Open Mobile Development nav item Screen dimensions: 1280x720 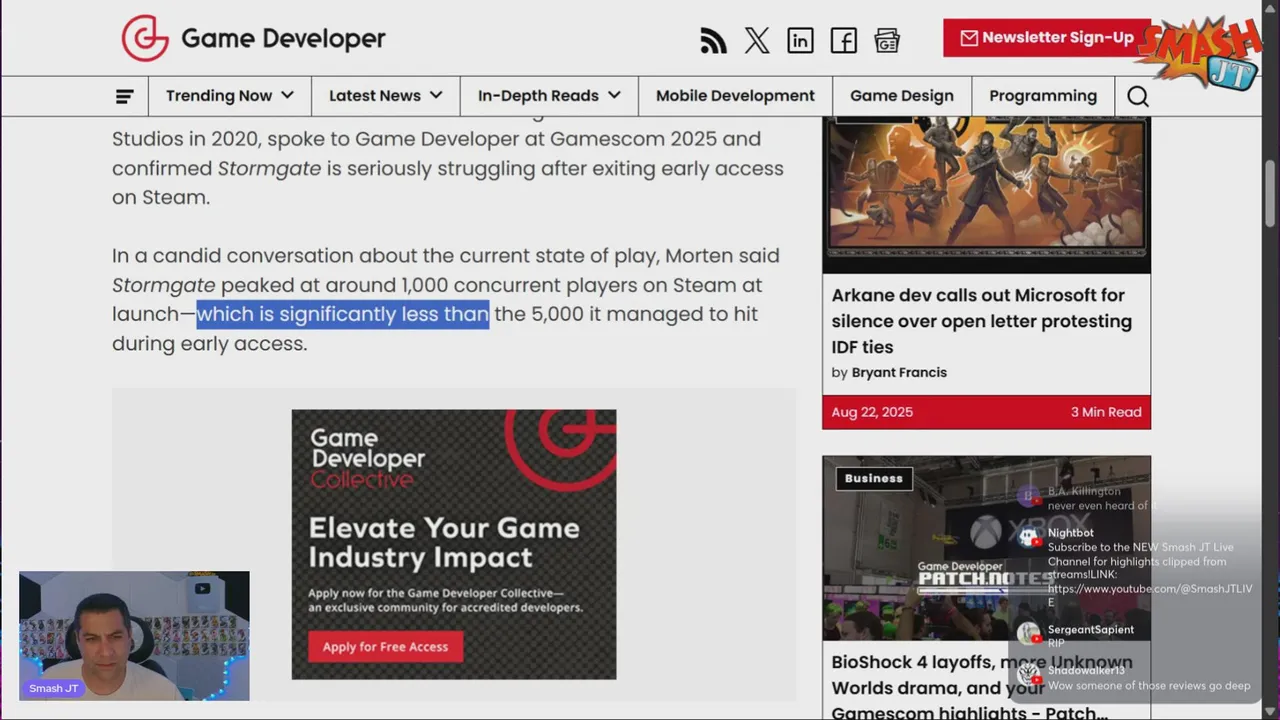click(x=735, y=96)
